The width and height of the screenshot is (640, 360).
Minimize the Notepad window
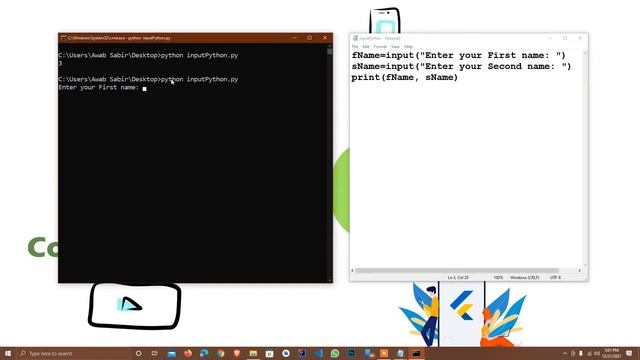tap(550, 38)
